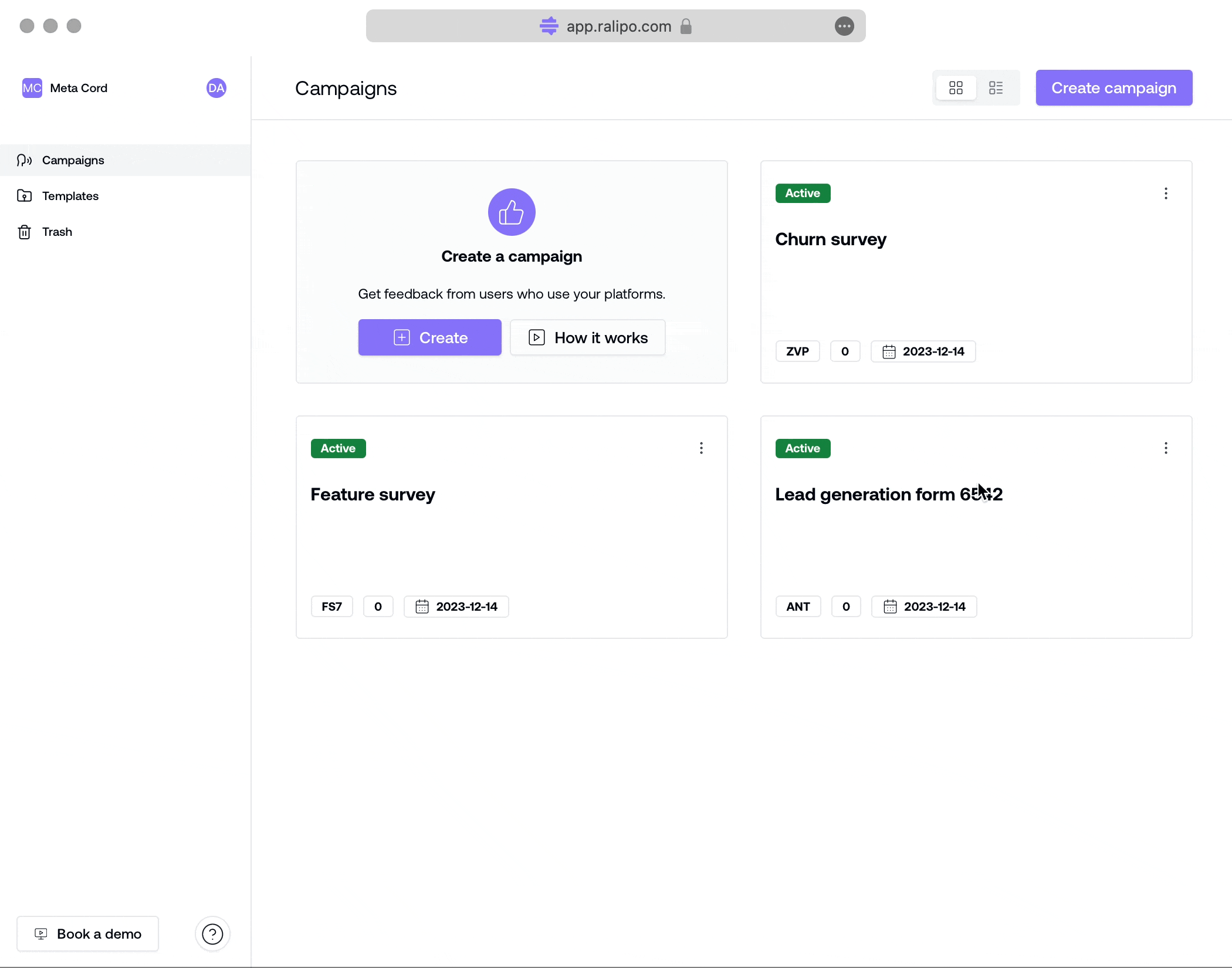Switch to list view layout
The height and width of the screenshot is (968, 1232).
996,88
